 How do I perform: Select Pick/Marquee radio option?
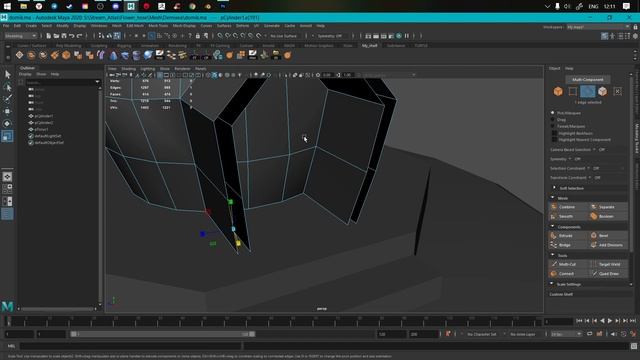click(x=553, y=113)
